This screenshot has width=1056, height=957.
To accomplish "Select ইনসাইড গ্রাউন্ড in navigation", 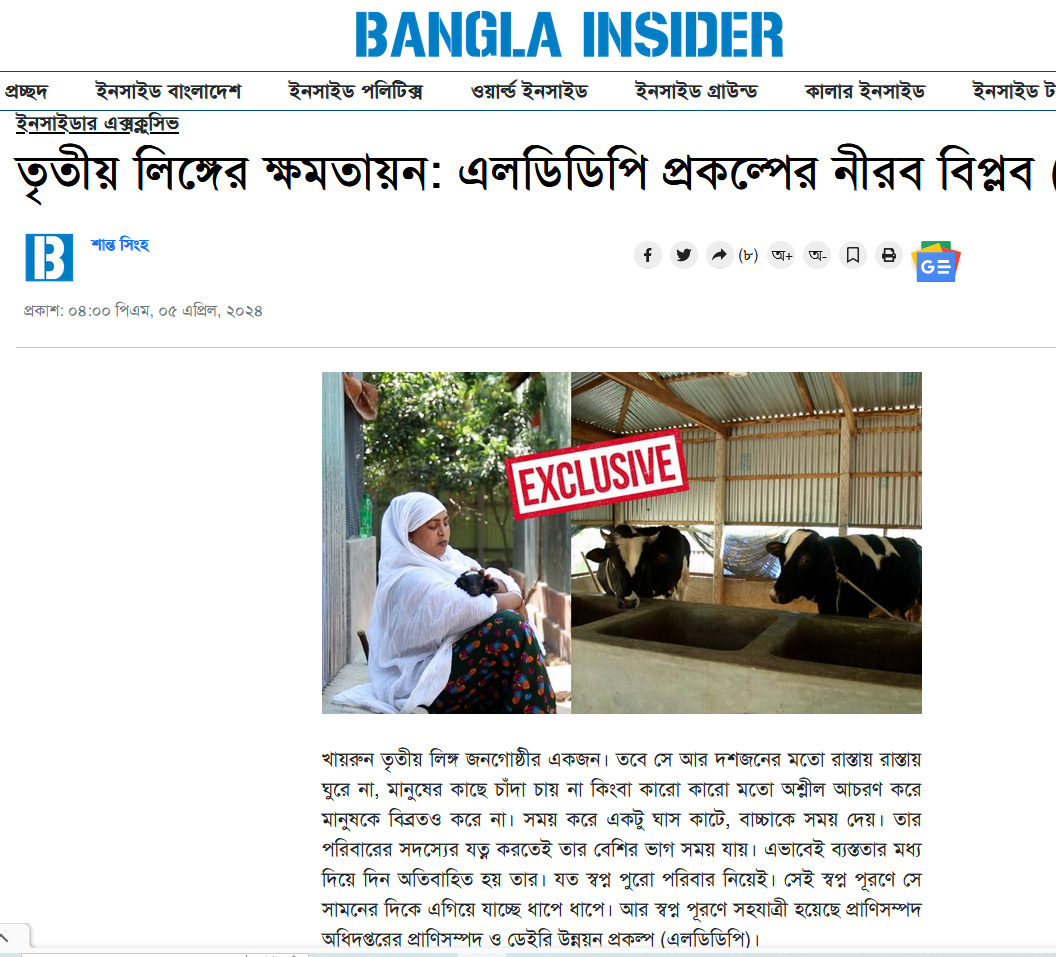I will (x=696, y=91).
